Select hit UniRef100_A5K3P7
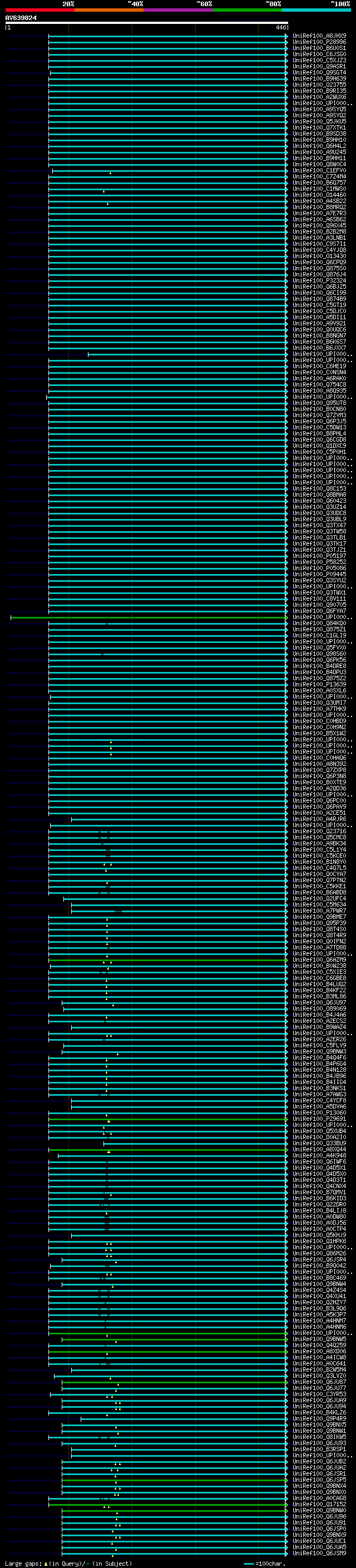Viewport: 356px width, 1568px height. (319, 1314)
